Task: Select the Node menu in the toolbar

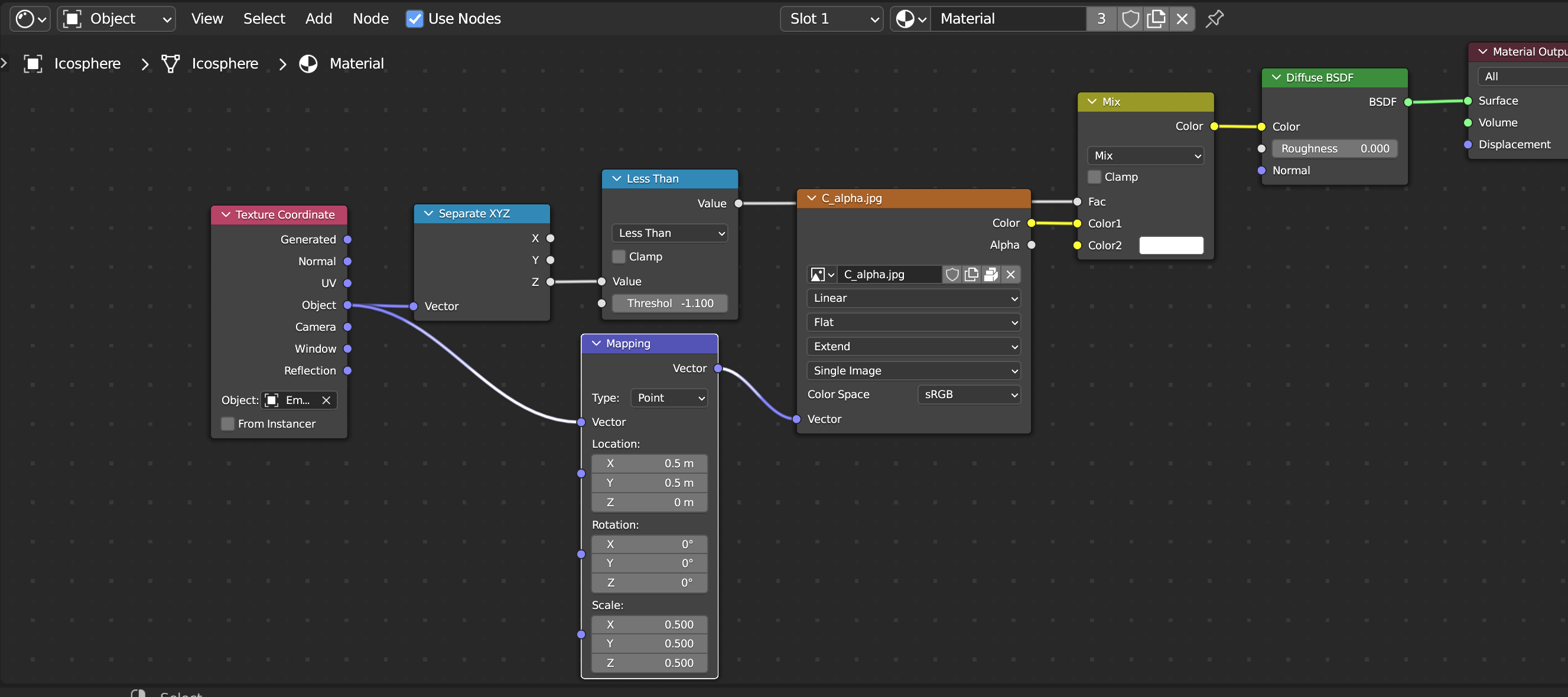Action: tap(369, 18)
